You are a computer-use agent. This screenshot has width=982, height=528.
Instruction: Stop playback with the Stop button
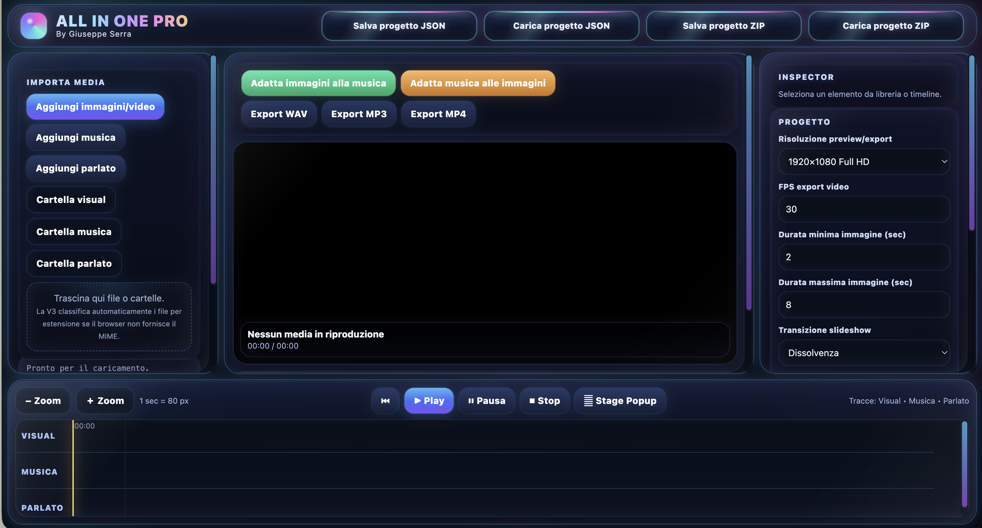point(544,401)
